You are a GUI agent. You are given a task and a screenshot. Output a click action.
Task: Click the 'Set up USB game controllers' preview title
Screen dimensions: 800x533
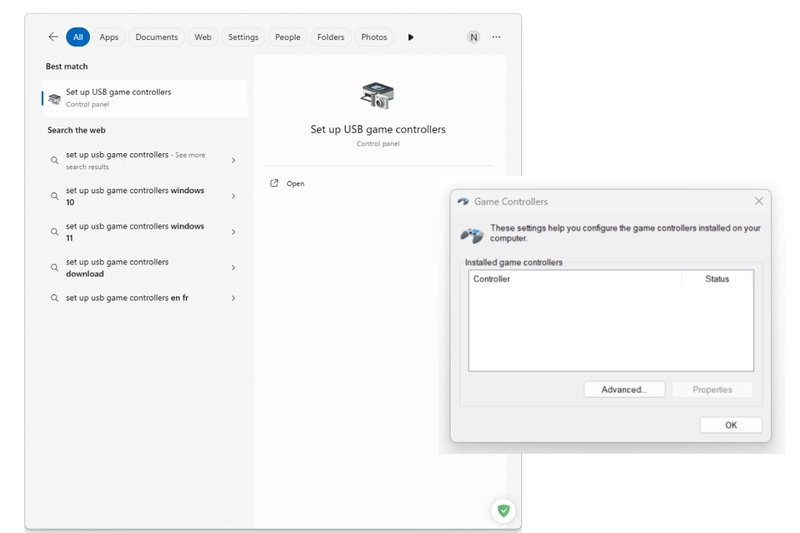(378, 129)
